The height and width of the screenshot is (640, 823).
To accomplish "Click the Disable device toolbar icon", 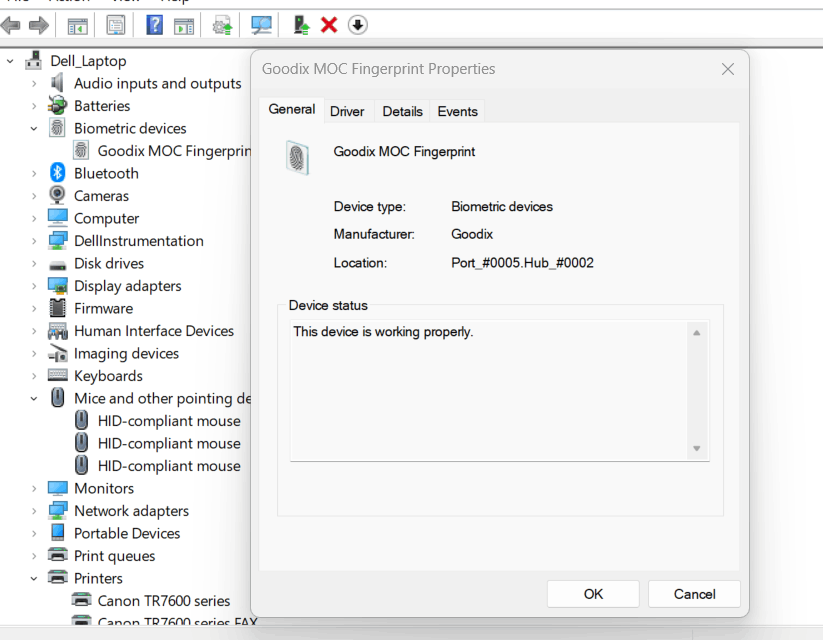I will (357, 24).
